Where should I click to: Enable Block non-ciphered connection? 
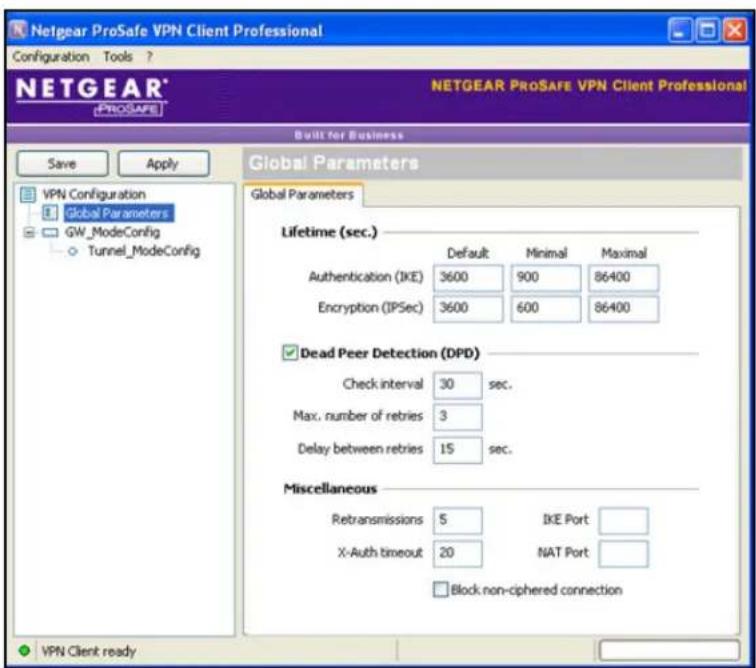point(440,589)
